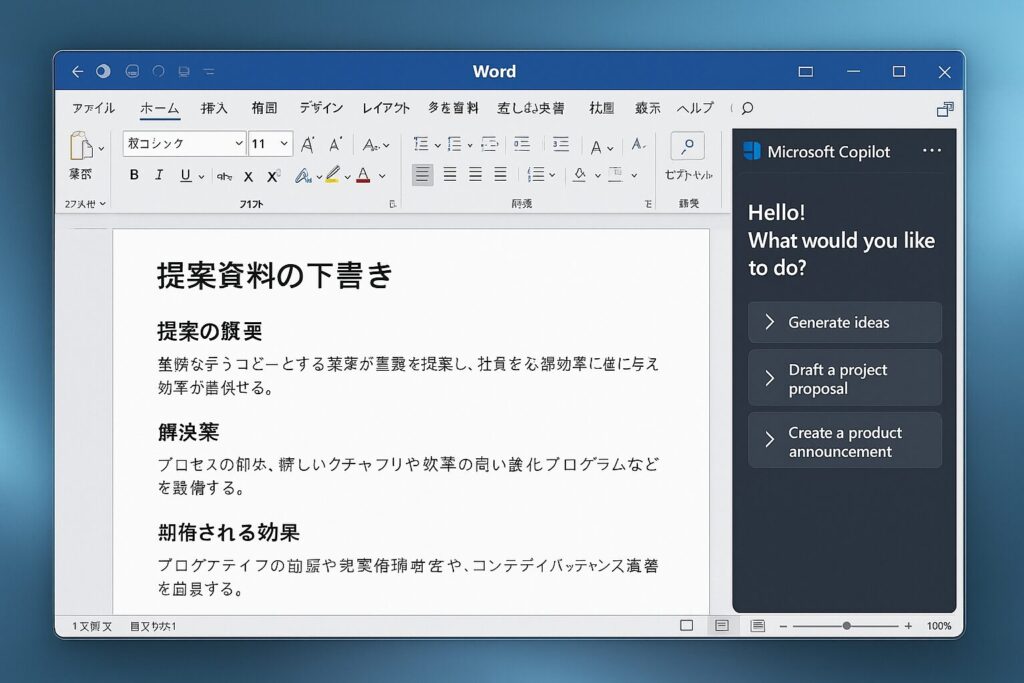Click the change case Aa button
The image size is (1024, 683).
(372, 145)
